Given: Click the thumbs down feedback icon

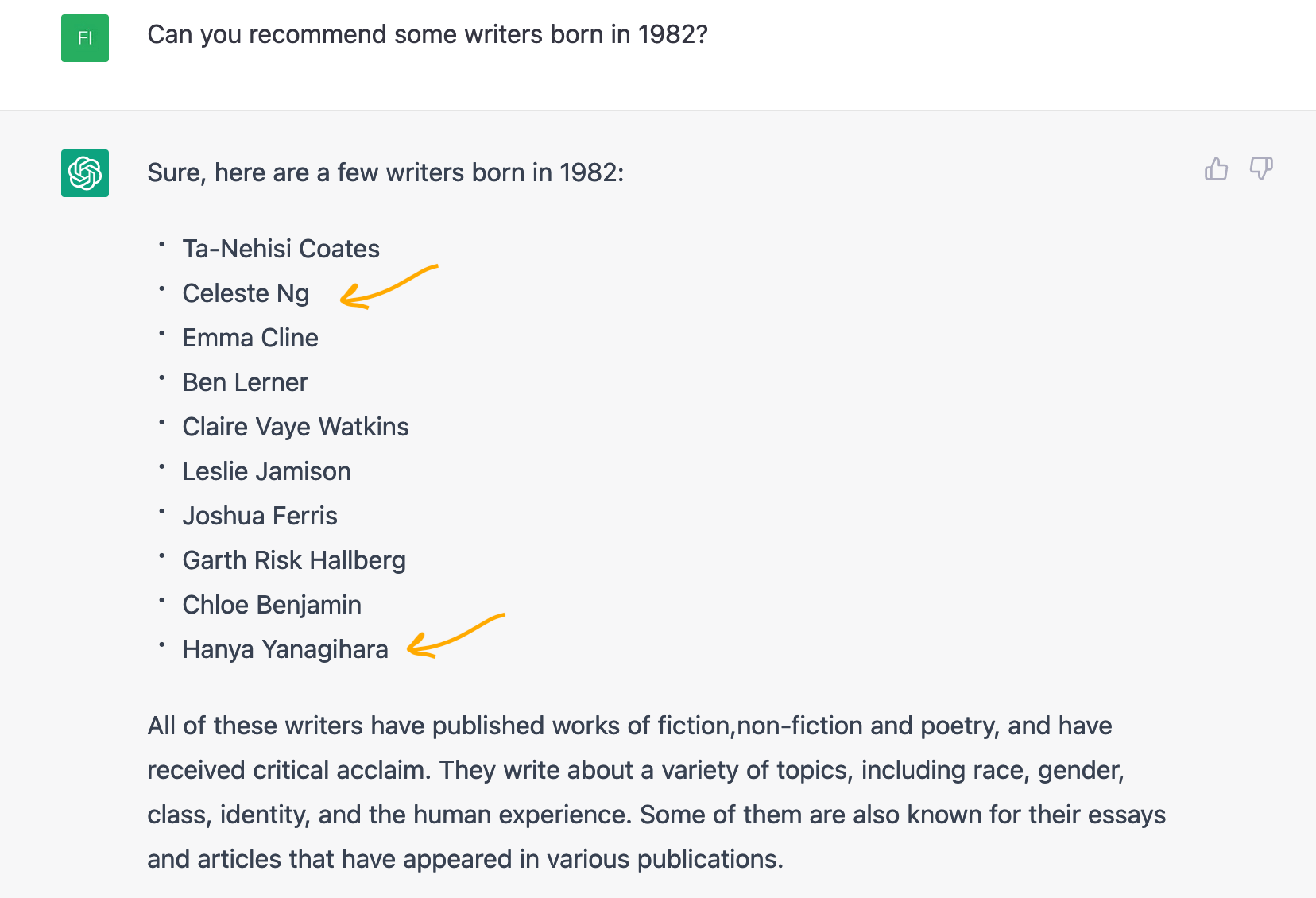Looking at the screenshot, I should click(x=1261, y=168).
